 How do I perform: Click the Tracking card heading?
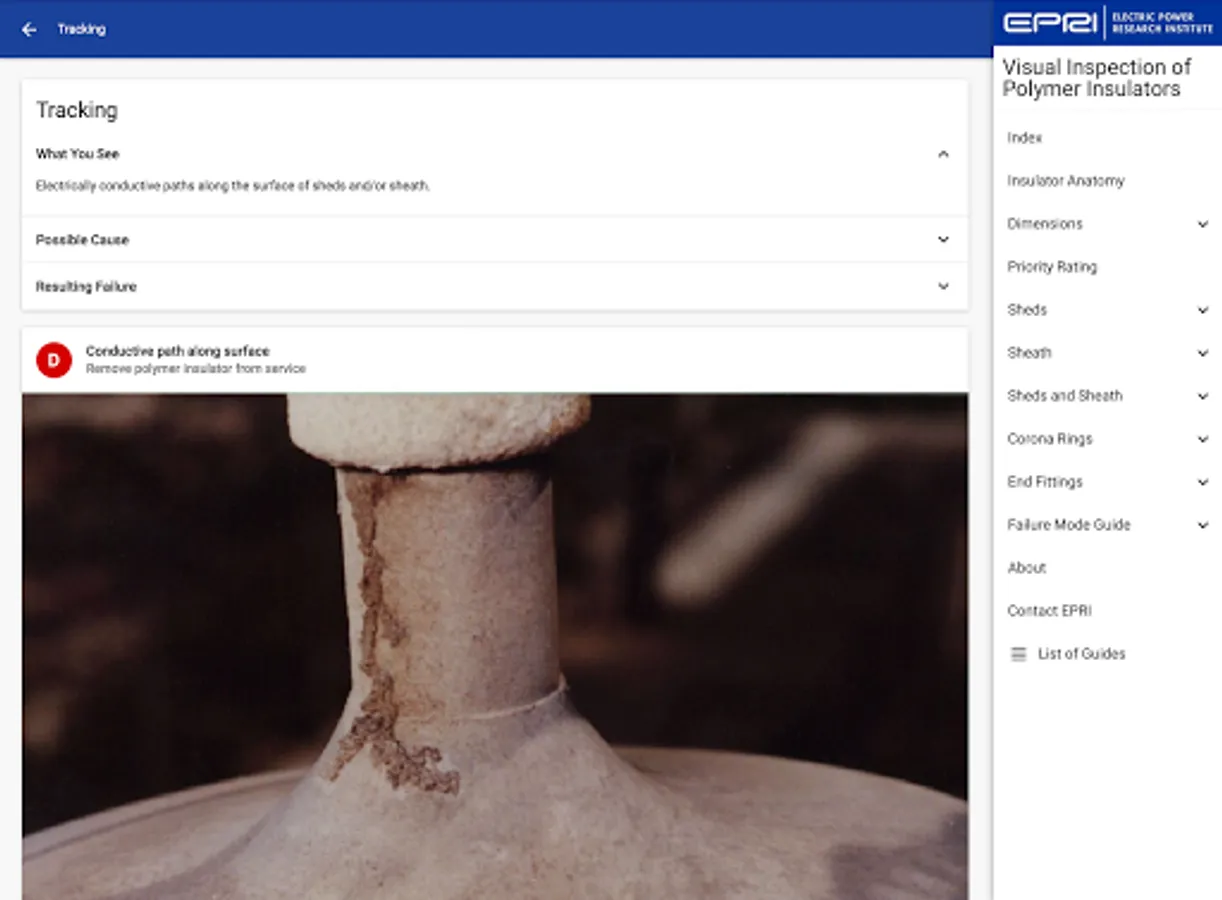[77, 110]
